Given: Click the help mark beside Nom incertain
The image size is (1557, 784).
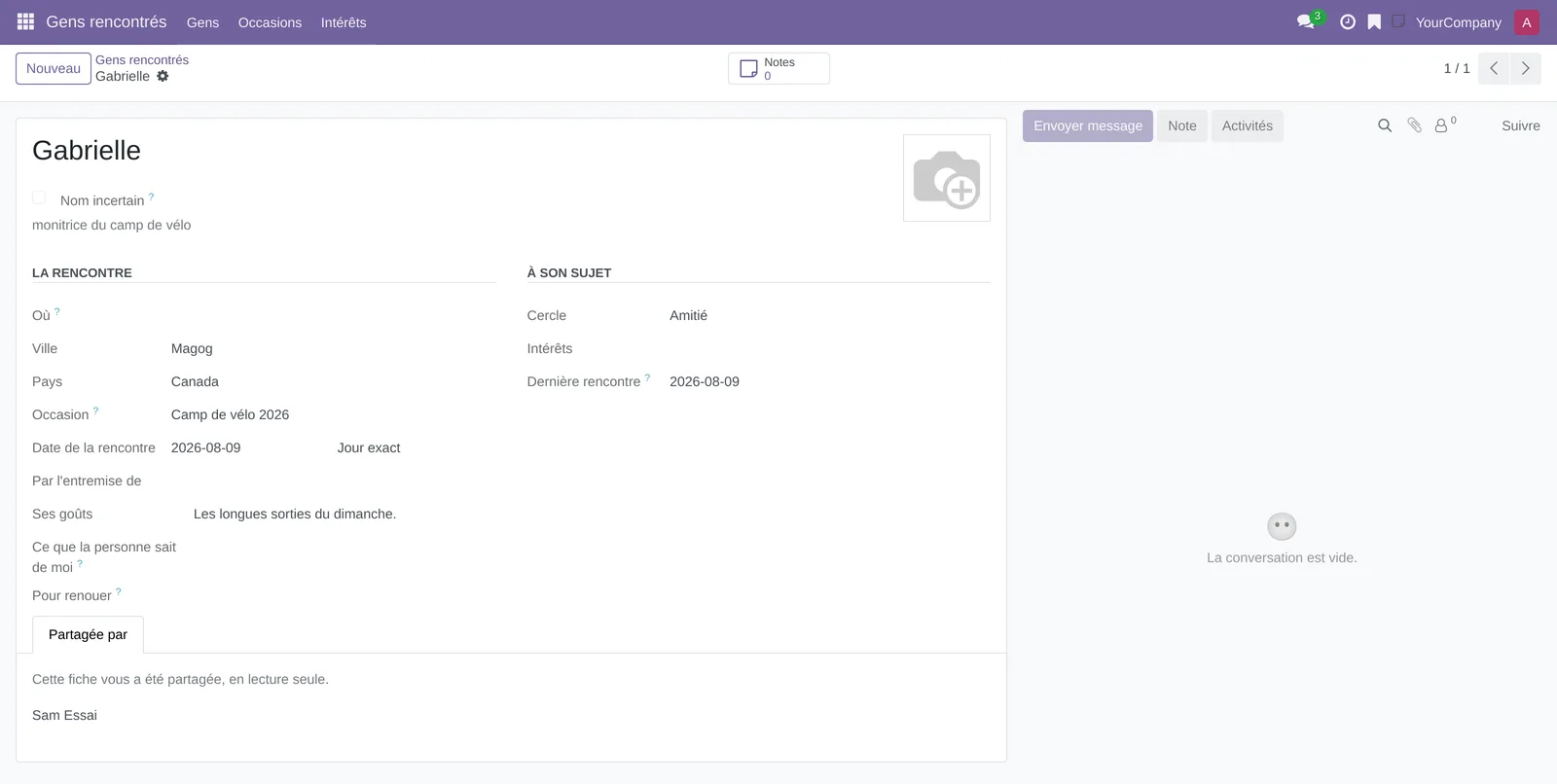Looking at the screenshot, I should [x=151, y=196].
